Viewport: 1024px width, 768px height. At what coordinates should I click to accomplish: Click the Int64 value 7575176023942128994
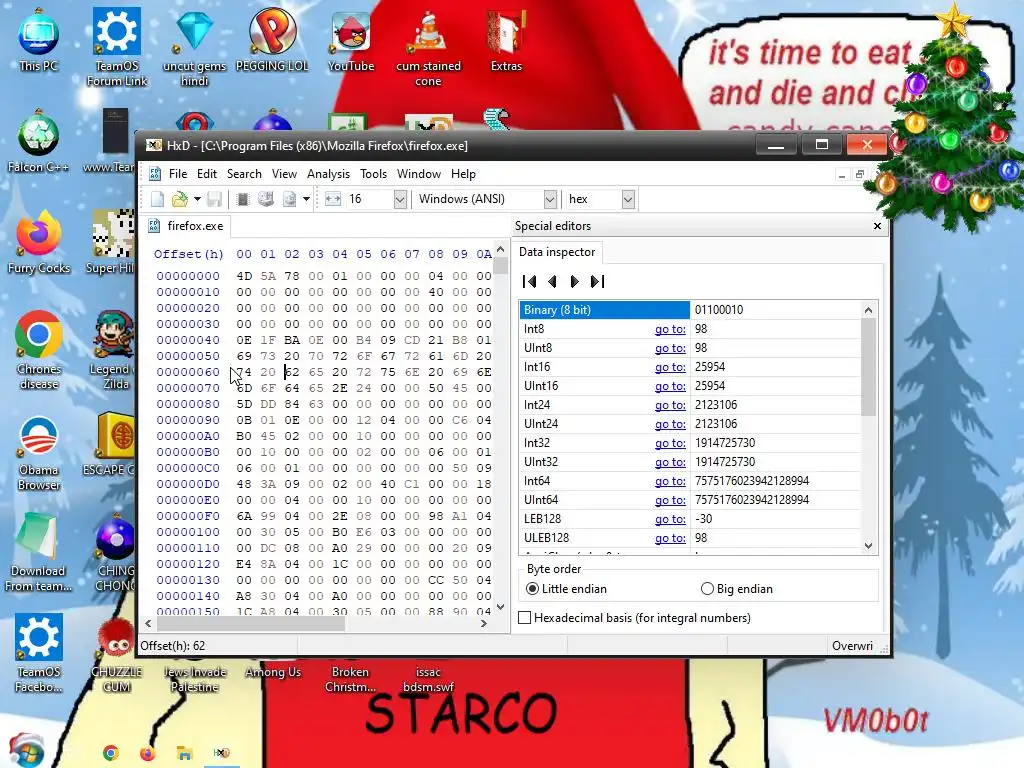pyautogui.click(x=752, y=481)
